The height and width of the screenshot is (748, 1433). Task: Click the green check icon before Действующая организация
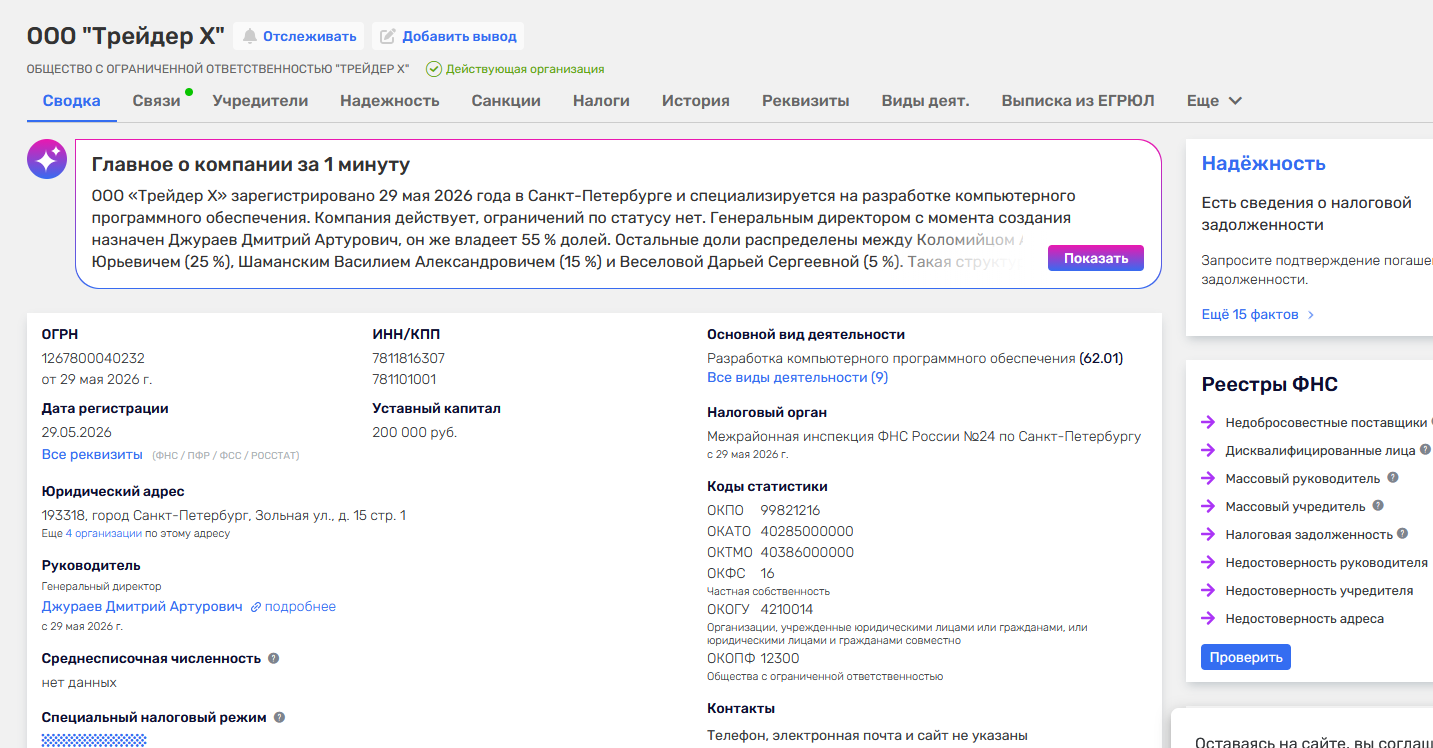click(x=433, y=69)
